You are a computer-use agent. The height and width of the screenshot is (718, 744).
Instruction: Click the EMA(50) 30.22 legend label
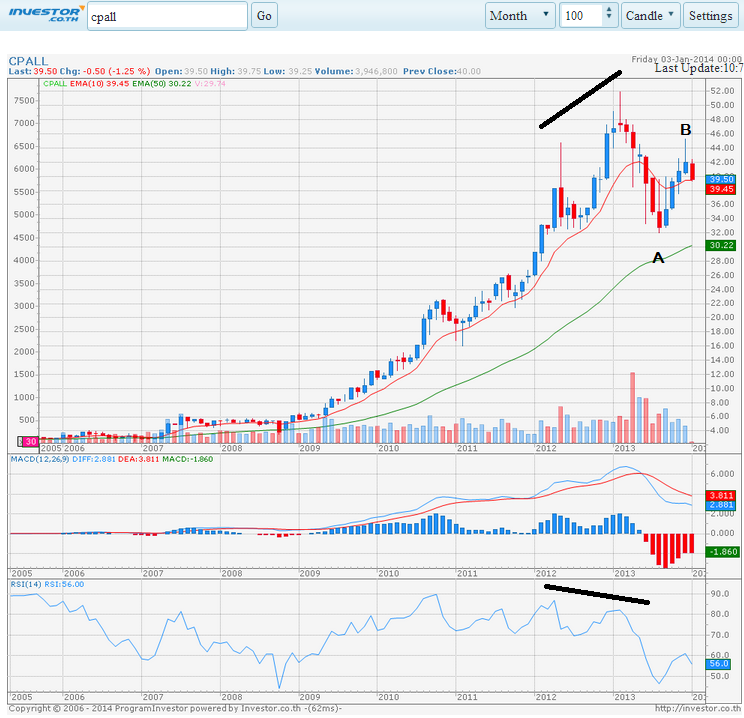(x=161, y=84)
